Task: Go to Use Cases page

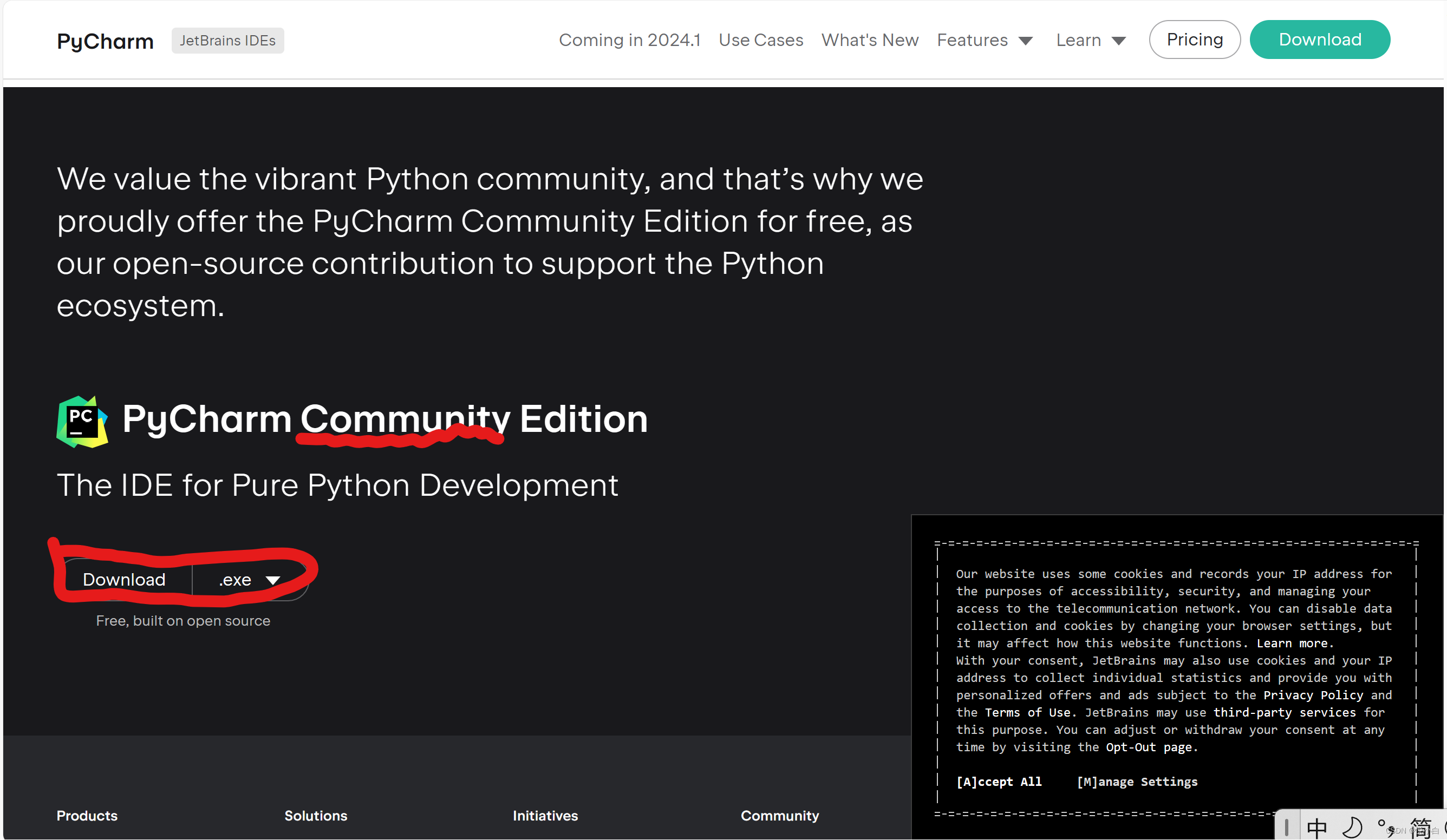Action: pyautogui.click(x=760, y=40)
